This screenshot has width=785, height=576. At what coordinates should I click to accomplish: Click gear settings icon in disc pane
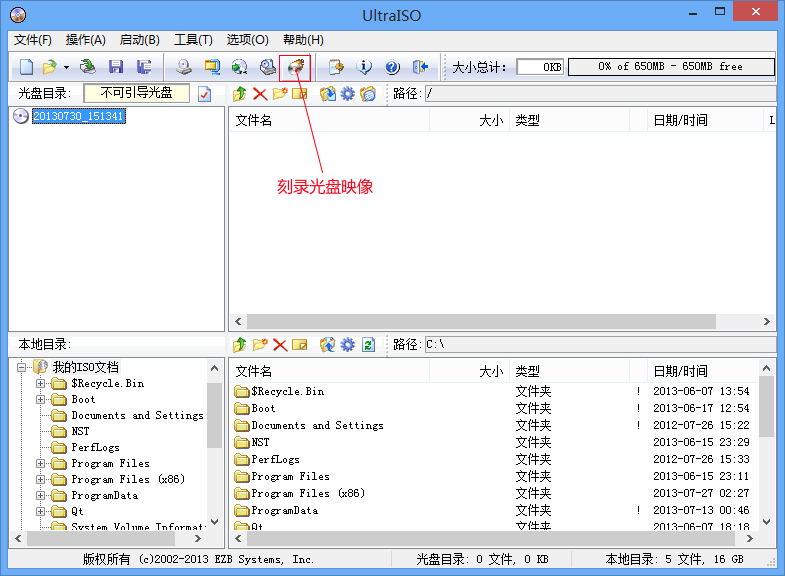click(347, 94)
